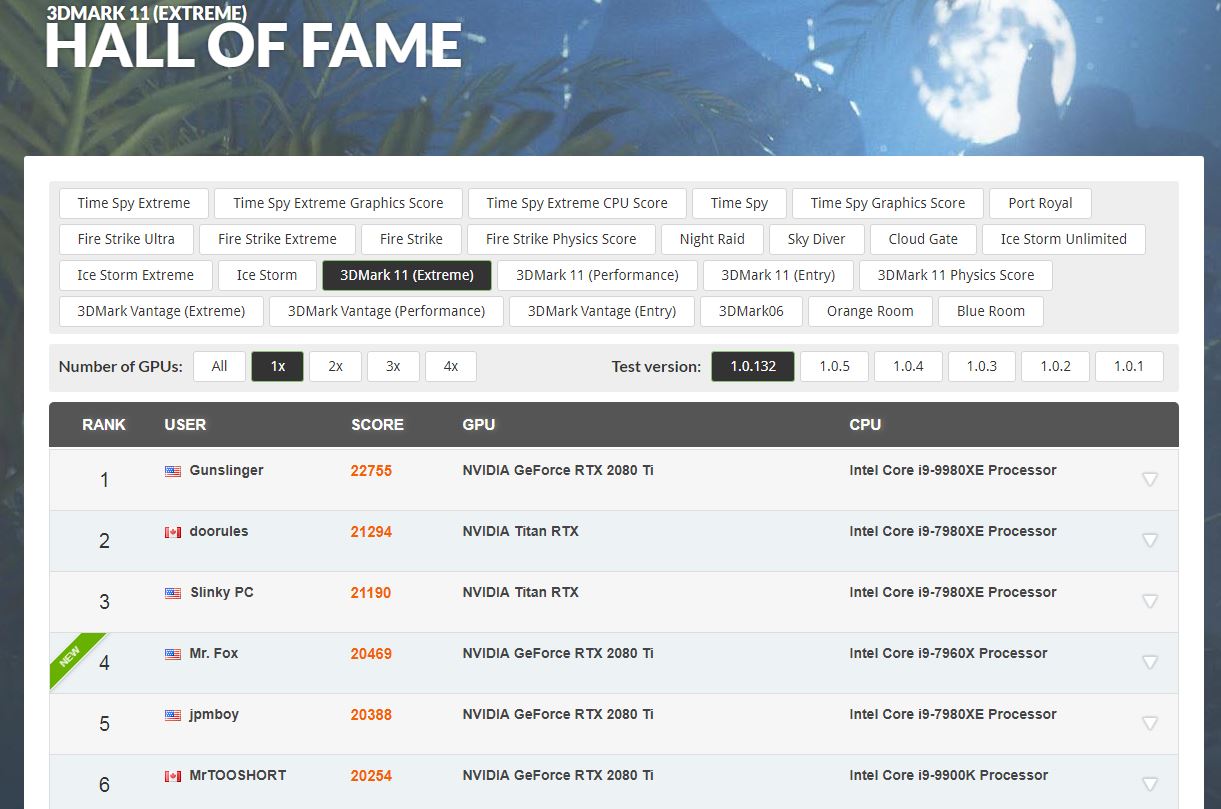Open Time Spy Extreme CPU Score tab
1221x809 pixels.
(577, 203)
